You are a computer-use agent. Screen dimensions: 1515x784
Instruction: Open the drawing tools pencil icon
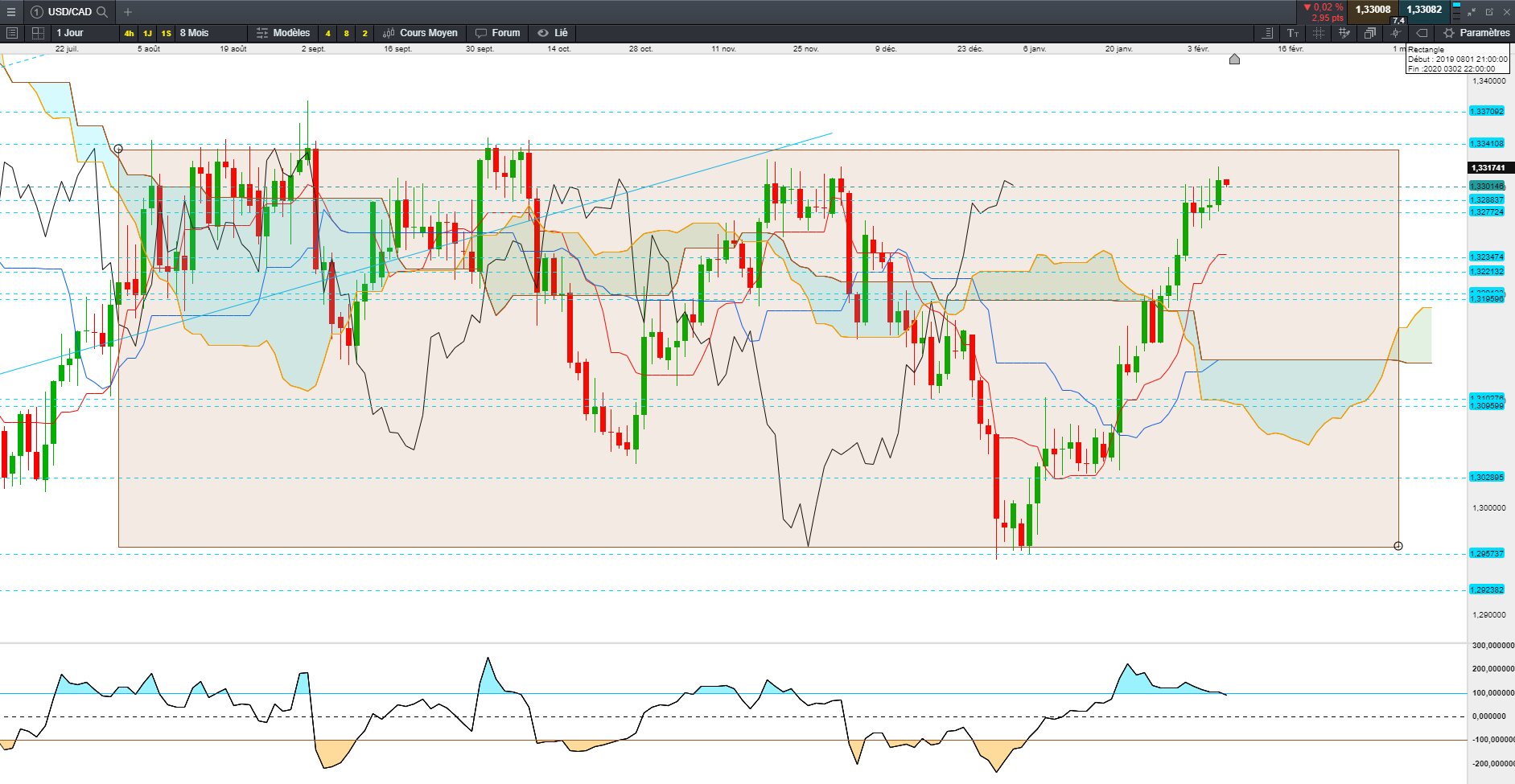coord(1344,33)
